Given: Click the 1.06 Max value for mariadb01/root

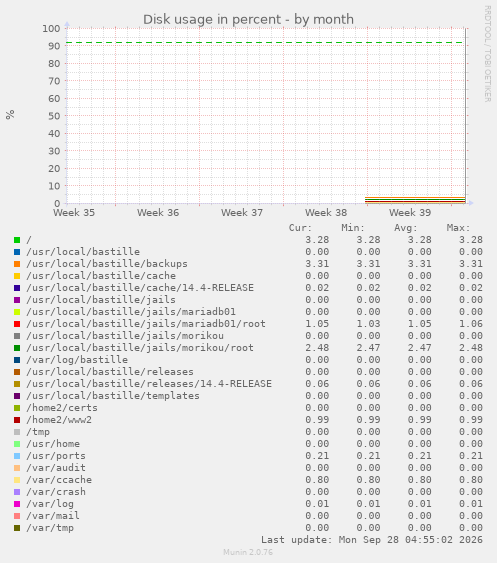Looking at the screenshot, I should [471, 324].
